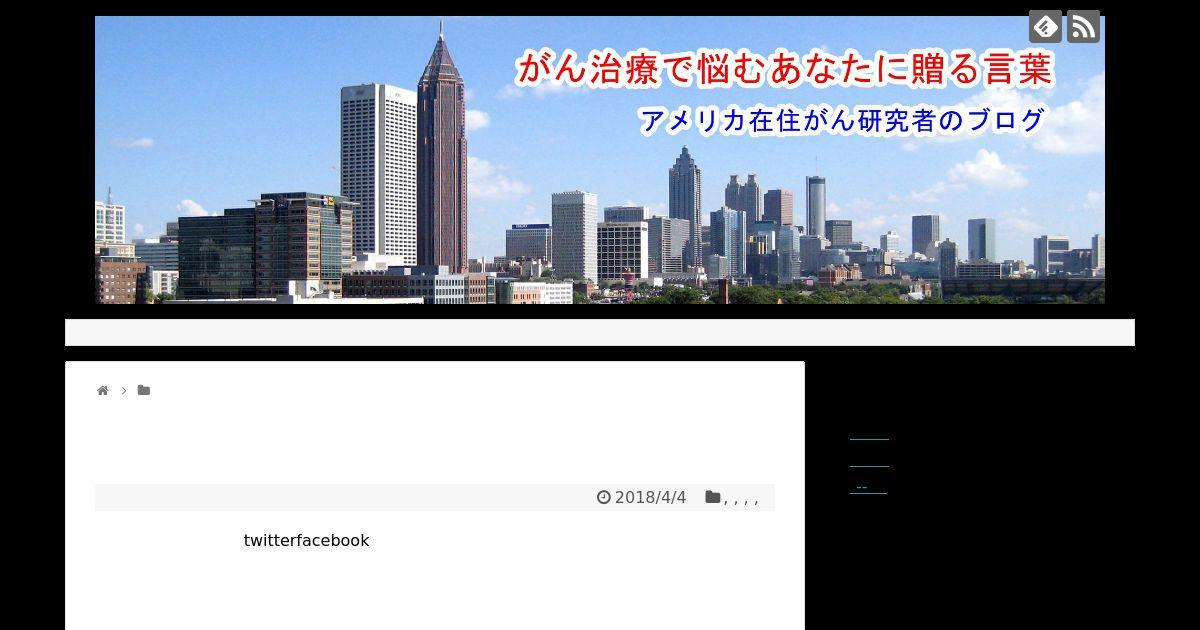This screenshot has height=630, width=1200.
Task: Go to home via breadcrumb house icon
Action: (102, 390)
